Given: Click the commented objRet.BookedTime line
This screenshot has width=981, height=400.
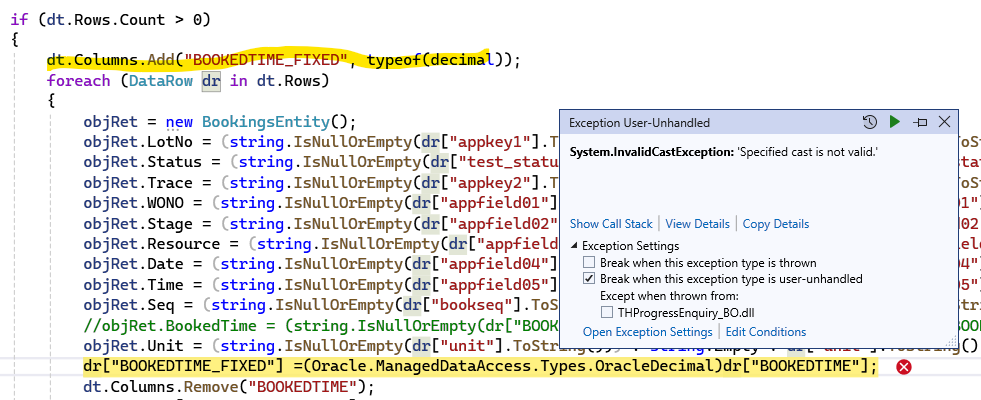Looking at the screenshot, I should 321,326.
